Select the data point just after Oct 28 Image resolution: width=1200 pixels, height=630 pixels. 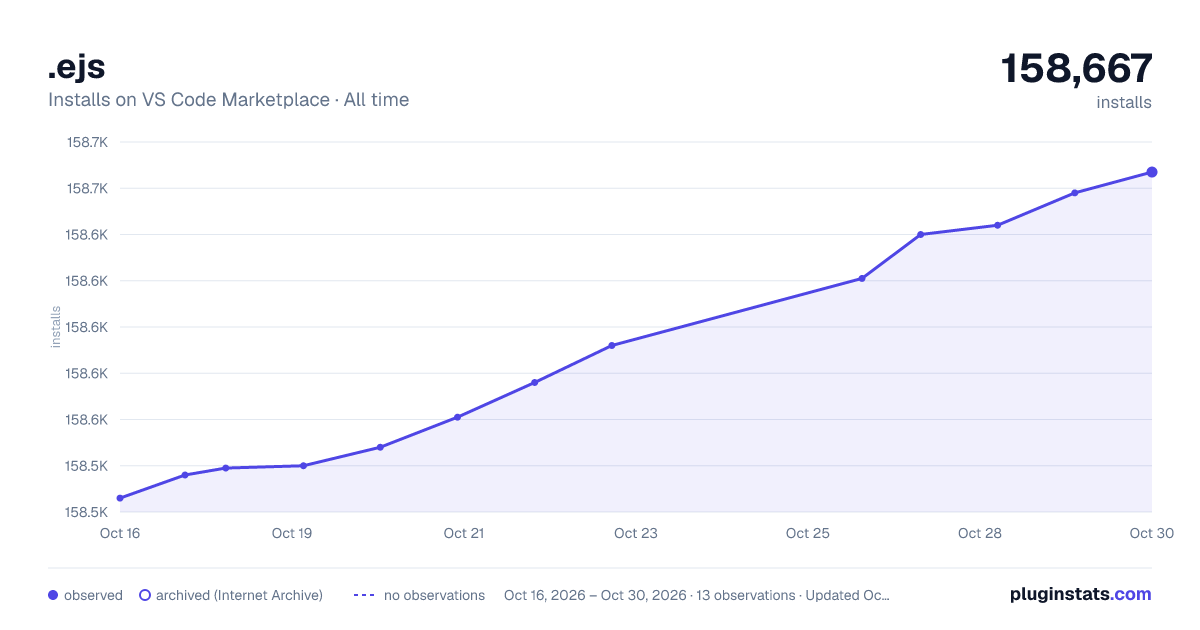tap(998, 225)
